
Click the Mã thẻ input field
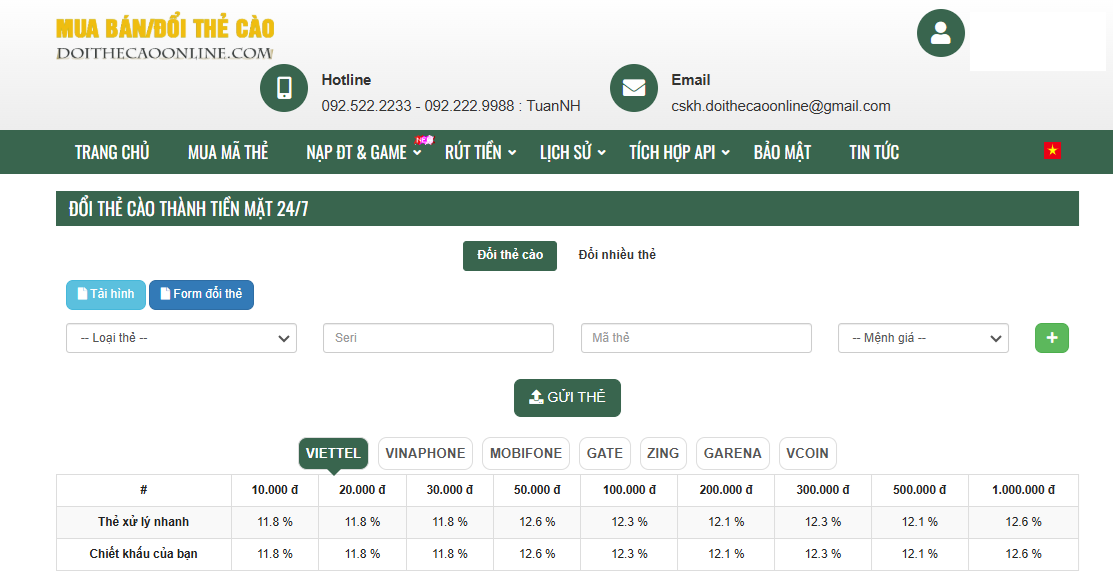(696, 338)
